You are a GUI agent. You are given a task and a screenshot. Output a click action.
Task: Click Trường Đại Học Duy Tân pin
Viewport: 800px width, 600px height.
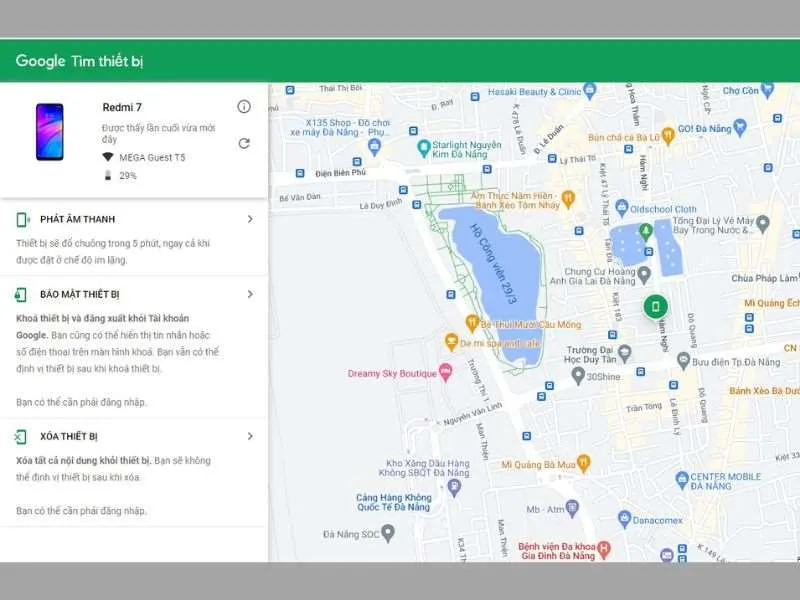(x=624, y=353)
